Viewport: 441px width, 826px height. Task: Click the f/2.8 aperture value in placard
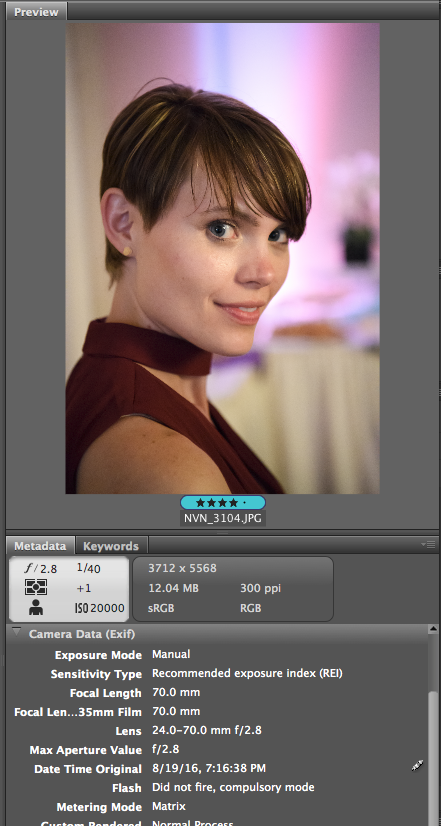pyautogui.click(x=41, y=568)
